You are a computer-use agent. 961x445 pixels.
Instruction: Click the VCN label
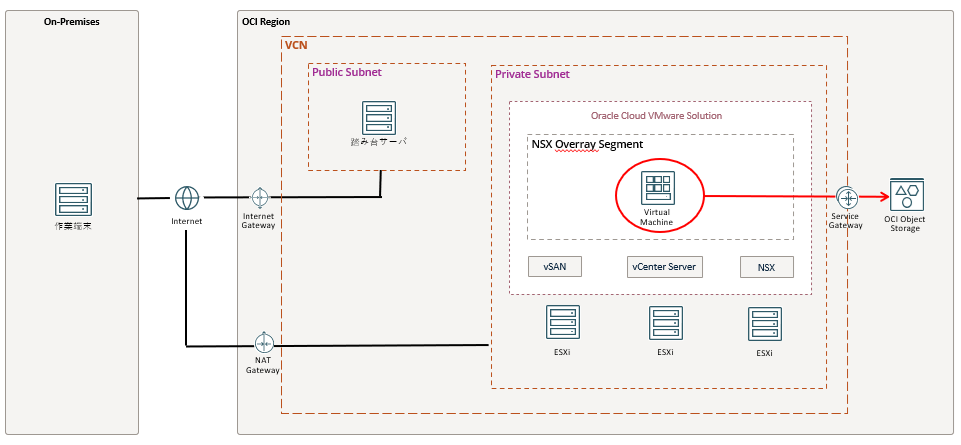[296, 46]
